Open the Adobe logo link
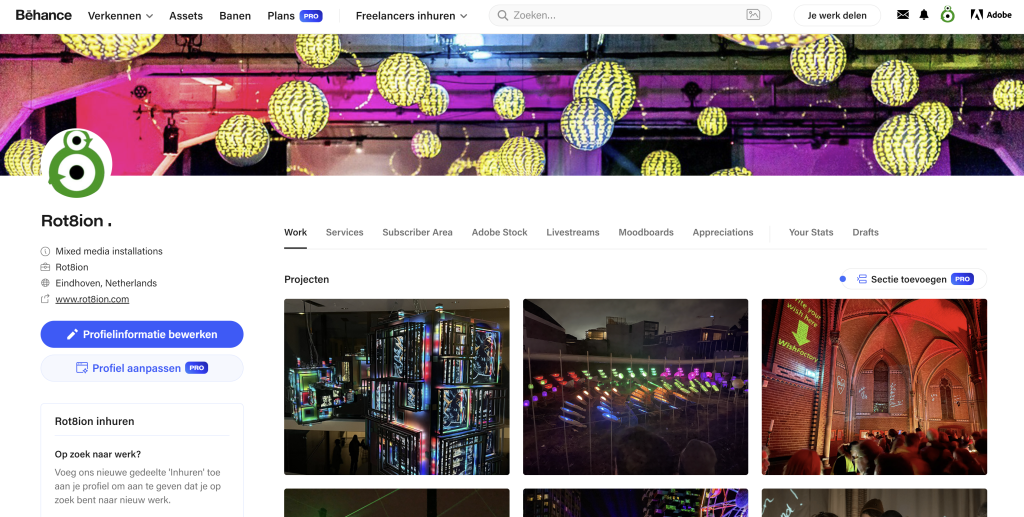 [991, 15]
